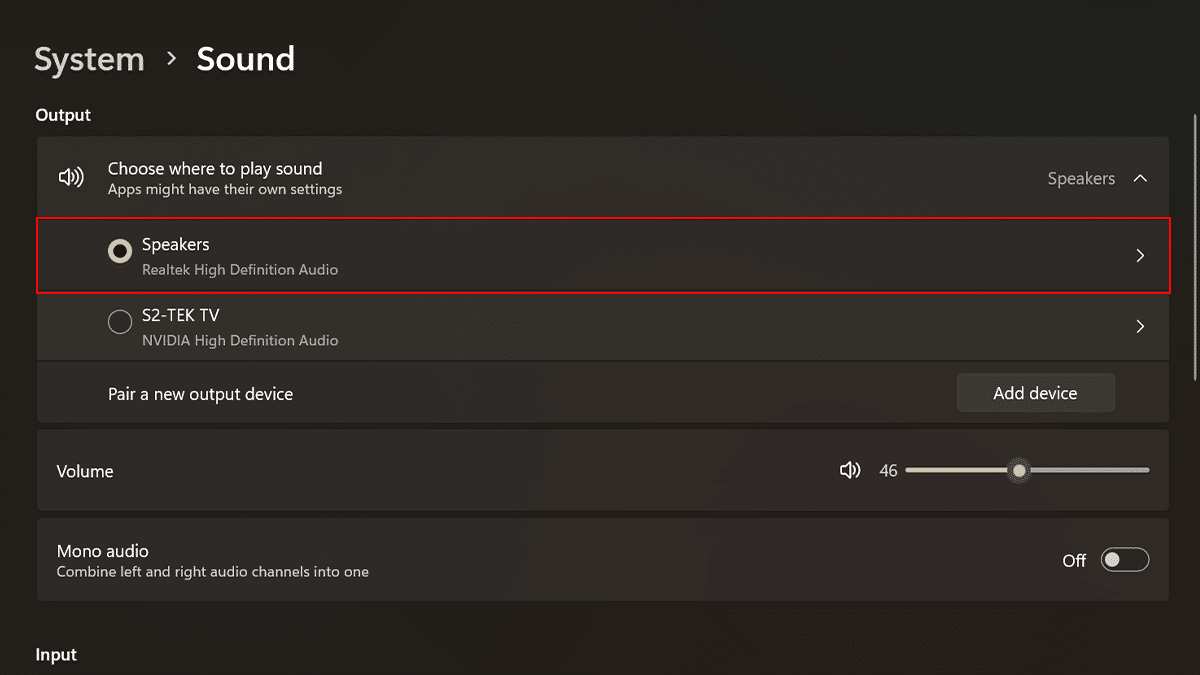
Task: Go back to System in the breadcrumb
Action: click(x=89, y=59)
